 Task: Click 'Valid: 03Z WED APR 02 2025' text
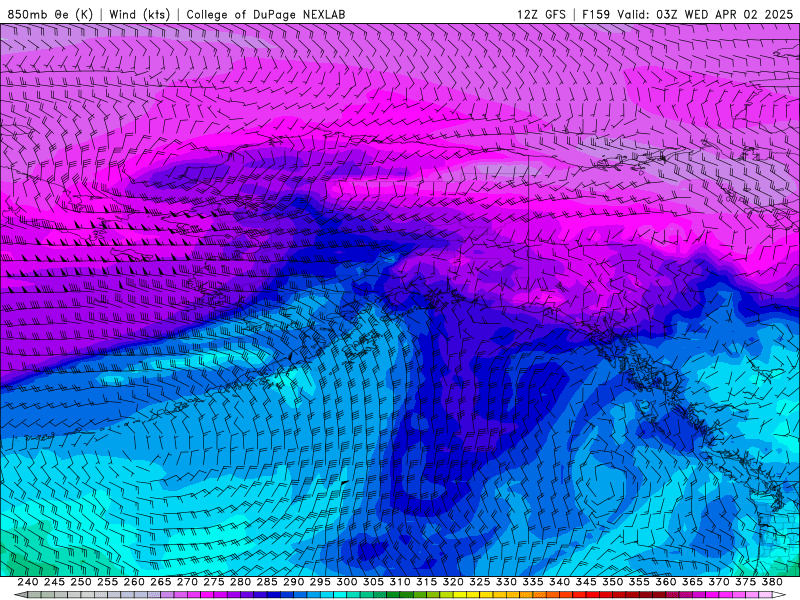click(705, 15)
